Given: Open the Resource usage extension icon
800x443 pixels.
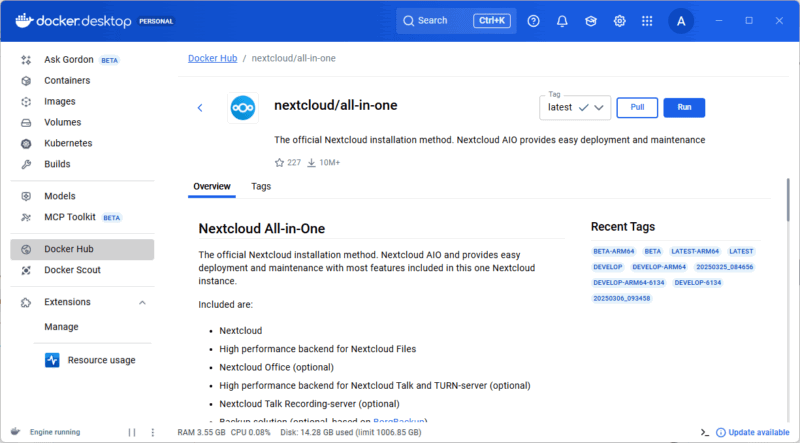Looking at the screenshot, I should pyautogui.click(x=52, y=360).
